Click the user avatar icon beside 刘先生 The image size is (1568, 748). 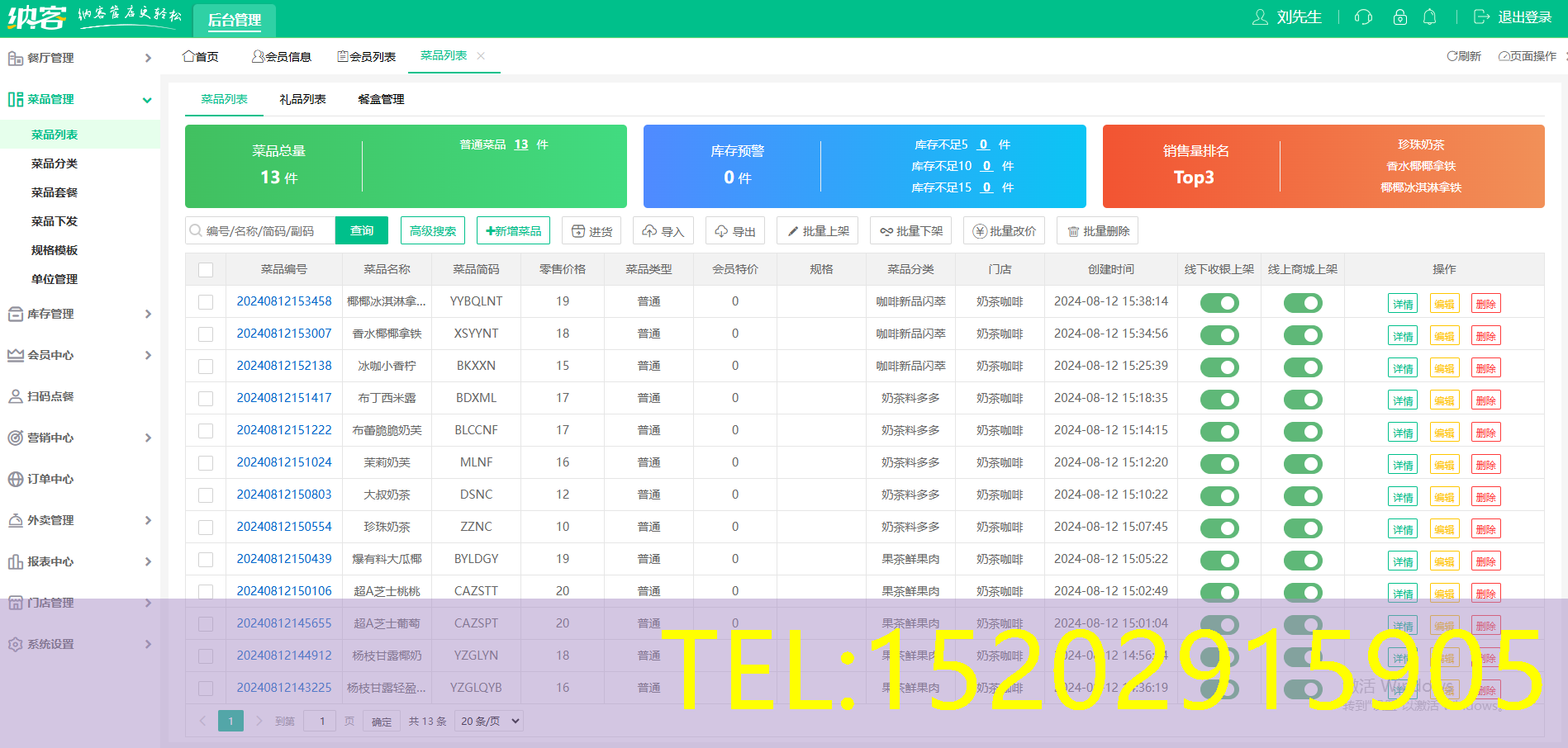point(1260,17)
